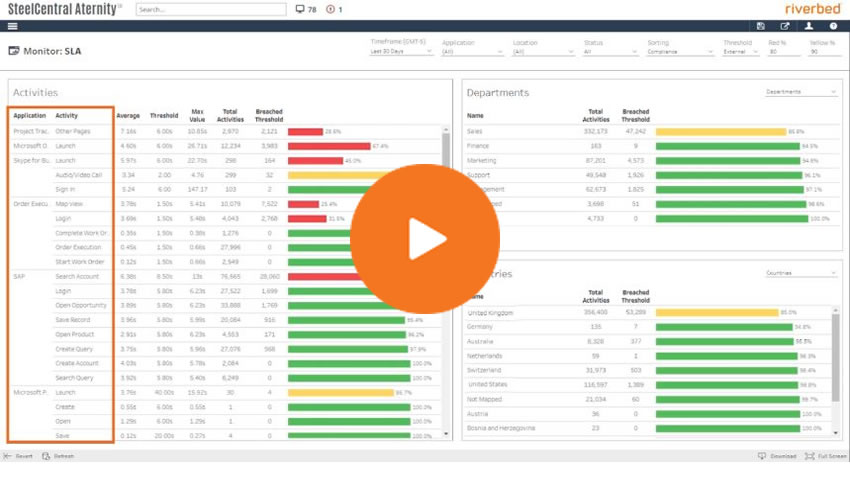Image resolution: width=850 pixels, height=478 pixels.
Task: Click the Red % input field
Action: (784, 51)
